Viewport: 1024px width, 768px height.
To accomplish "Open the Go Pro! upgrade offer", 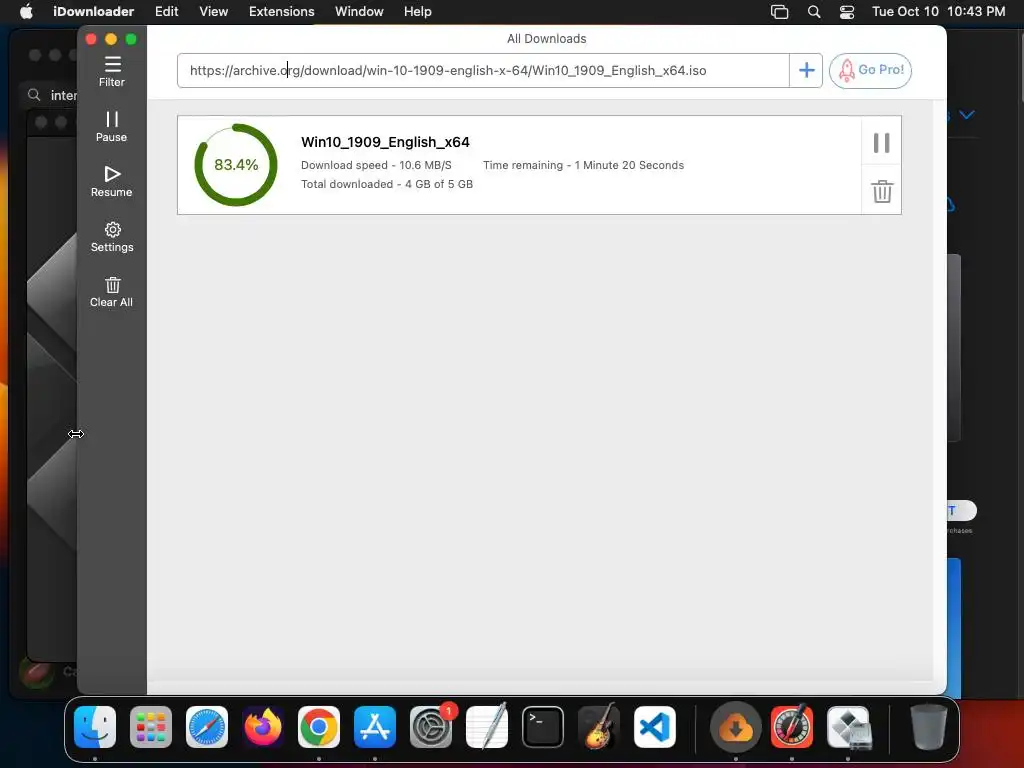I will (870, 71).
